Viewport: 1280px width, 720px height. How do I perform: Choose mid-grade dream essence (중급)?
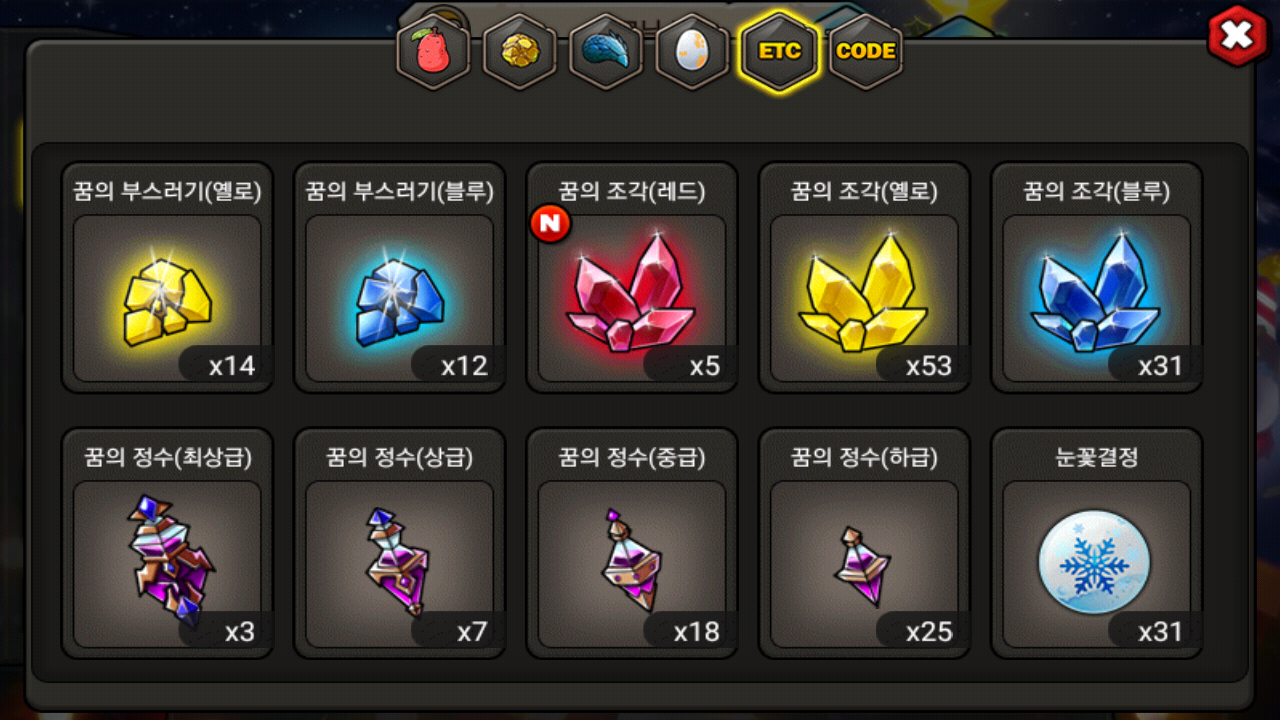(x=632, y=544)
